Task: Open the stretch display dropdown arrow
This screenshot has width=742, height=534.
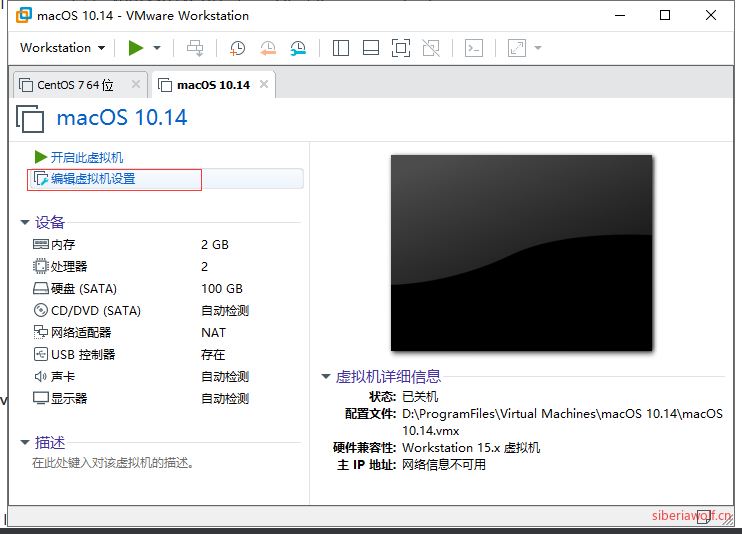Action: click(x=538, y=48)
